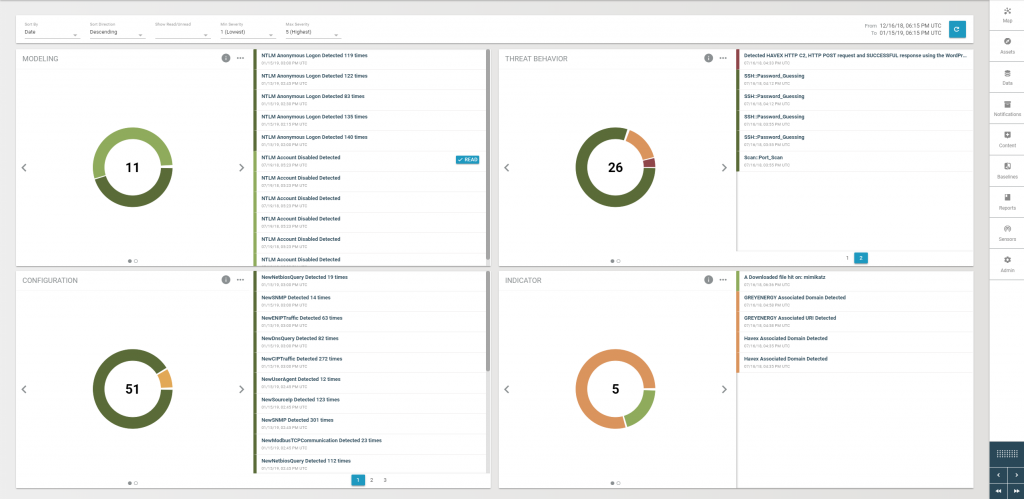
Task: Open mimikatz downloaded file hit notification
Action: tap(854, 280)
